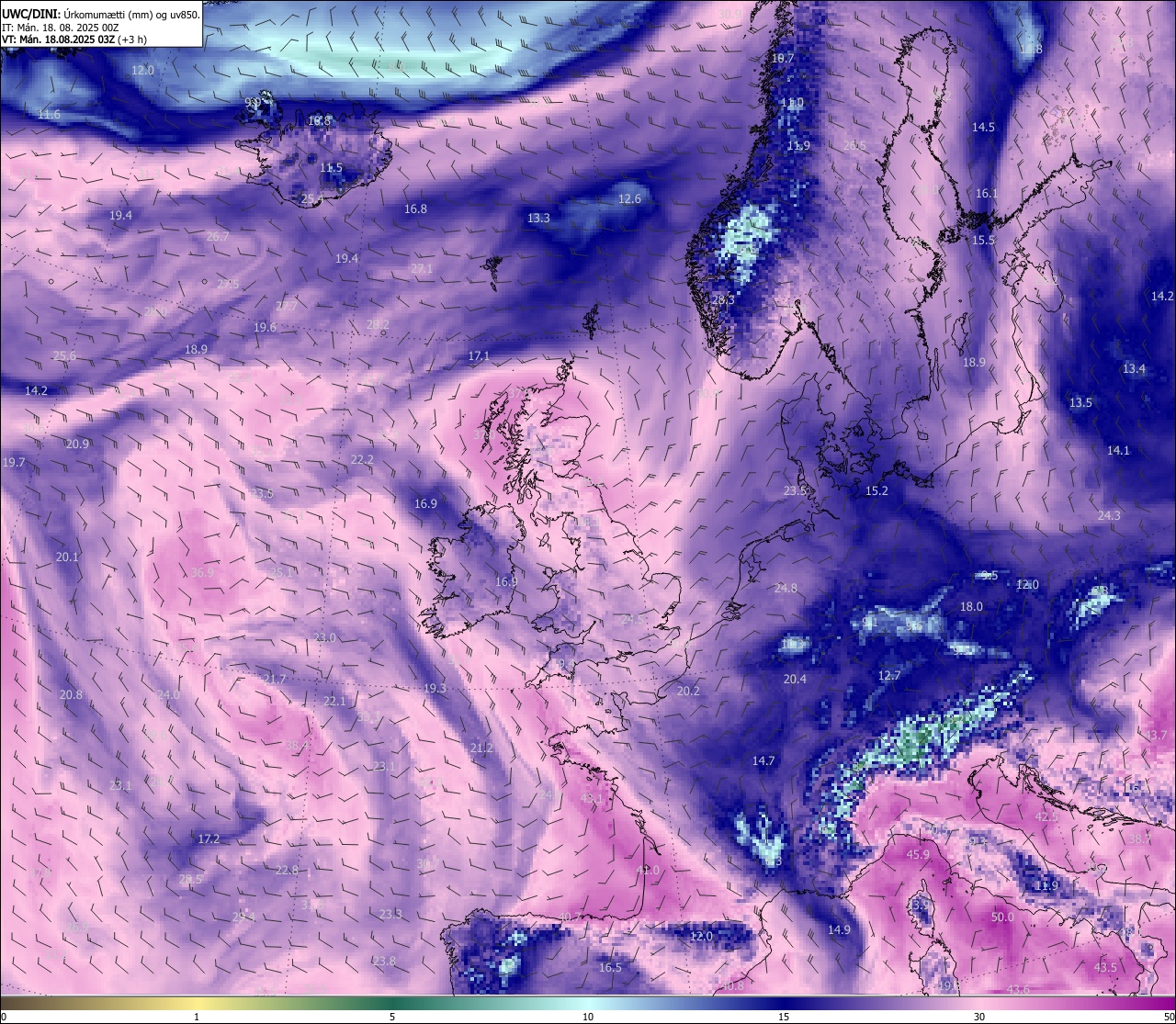Select the 21.2 map value
The width and height of the screenshot is (1176, 1024).
(481, 748)
